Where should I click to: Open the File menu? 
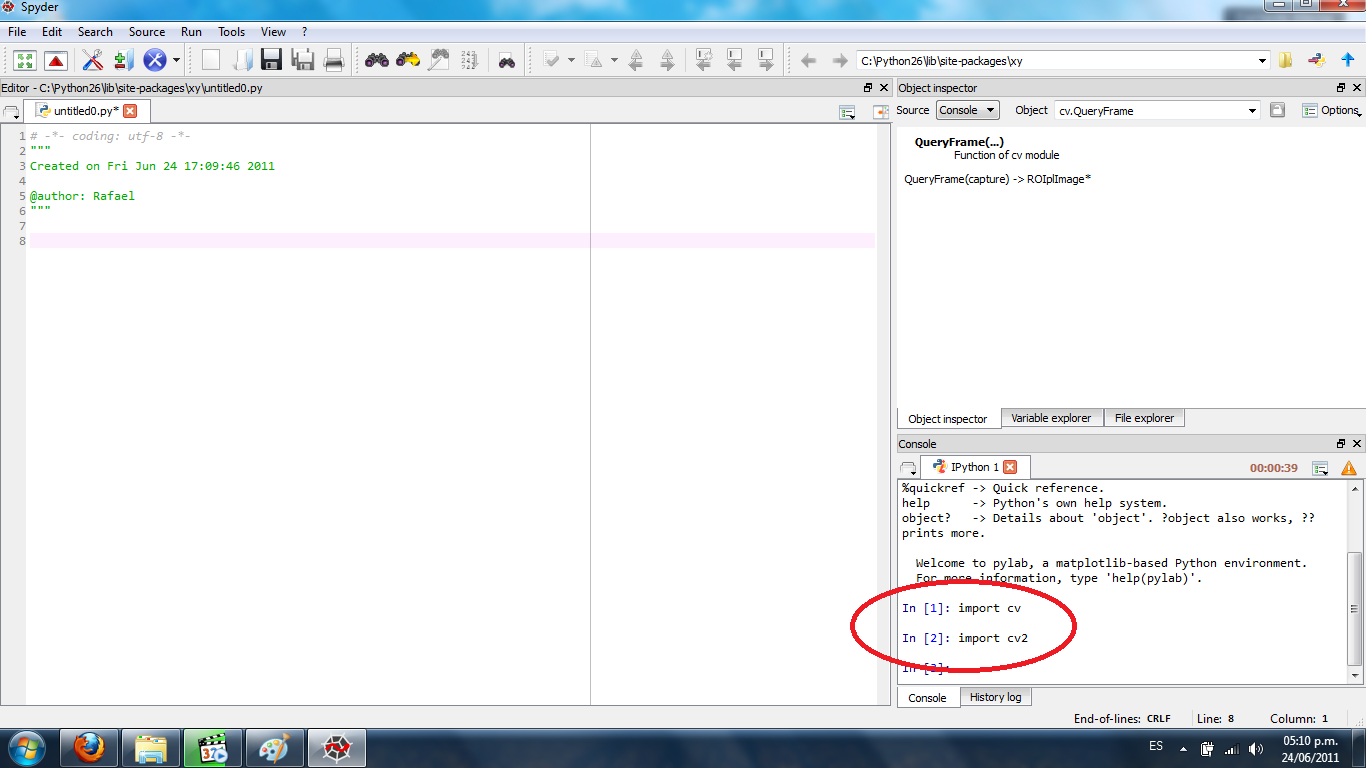17,32
